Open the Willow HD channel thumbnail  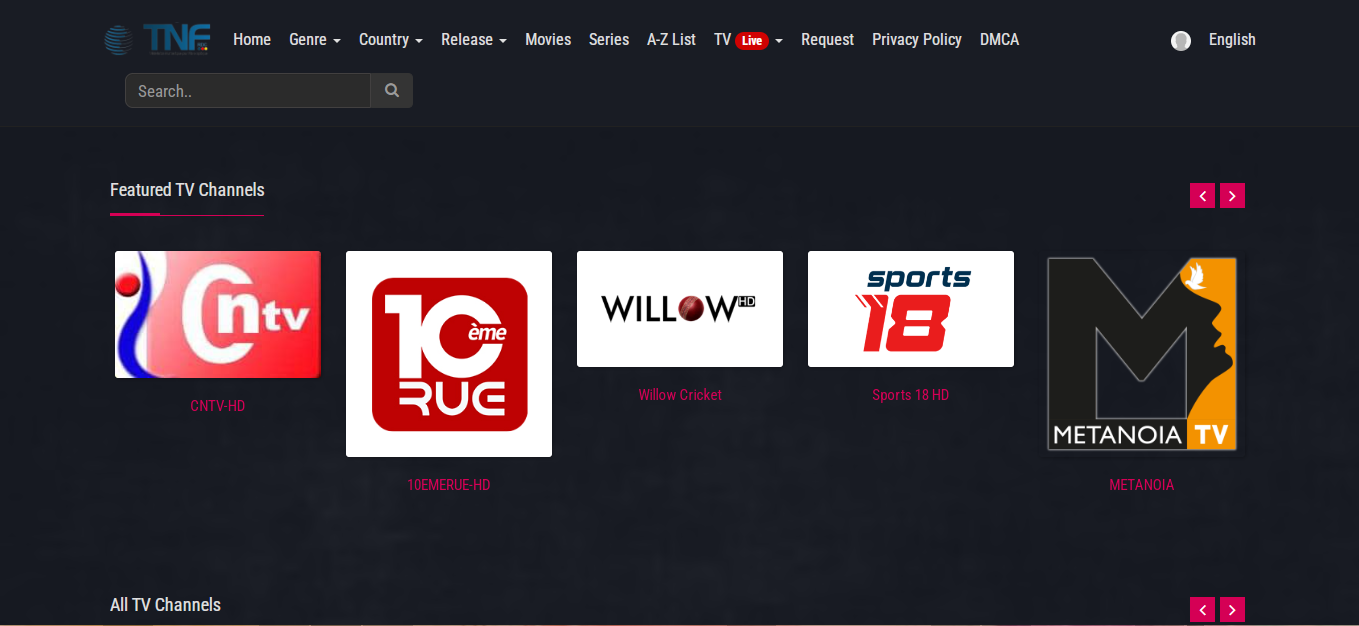click(x=680, y=309)
